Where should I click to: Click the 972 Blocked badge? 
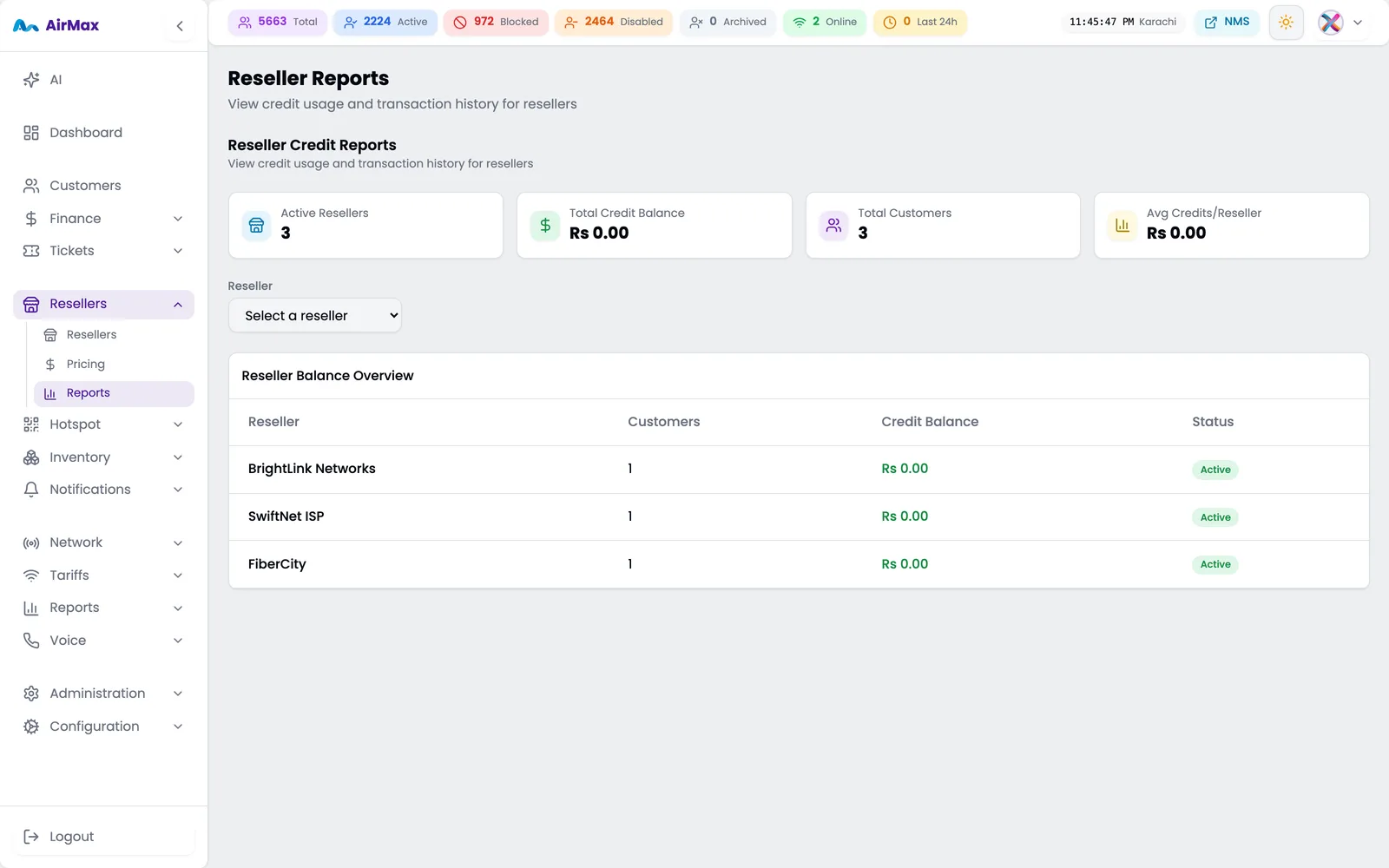(496, 22)
